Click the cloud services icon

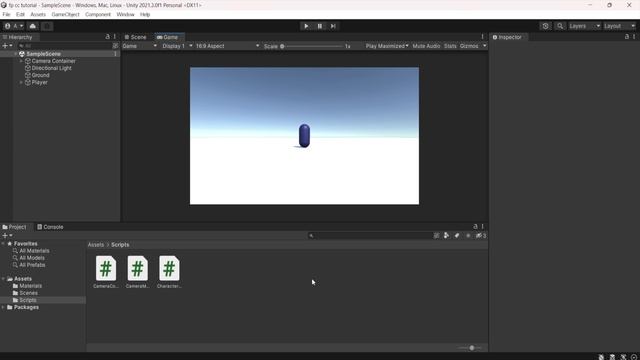(33, 26)
